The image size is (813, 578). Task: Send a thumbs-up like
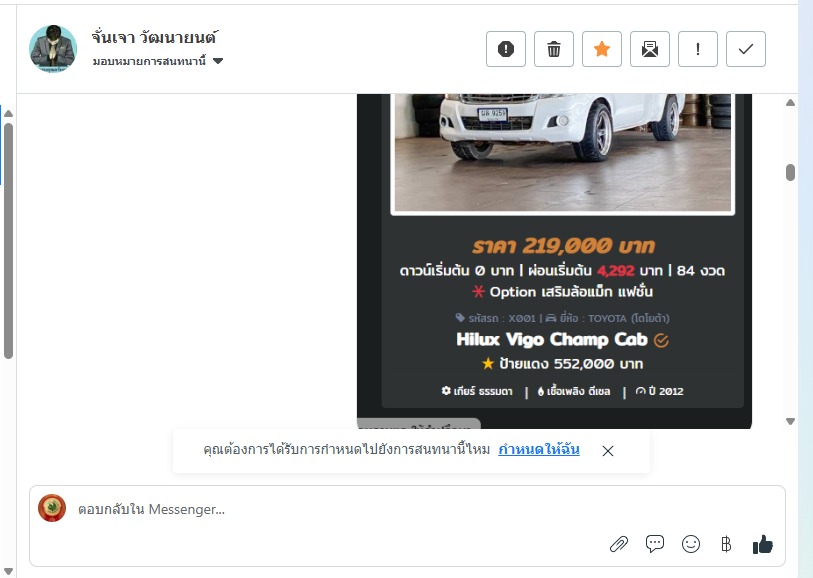point(762,544)
